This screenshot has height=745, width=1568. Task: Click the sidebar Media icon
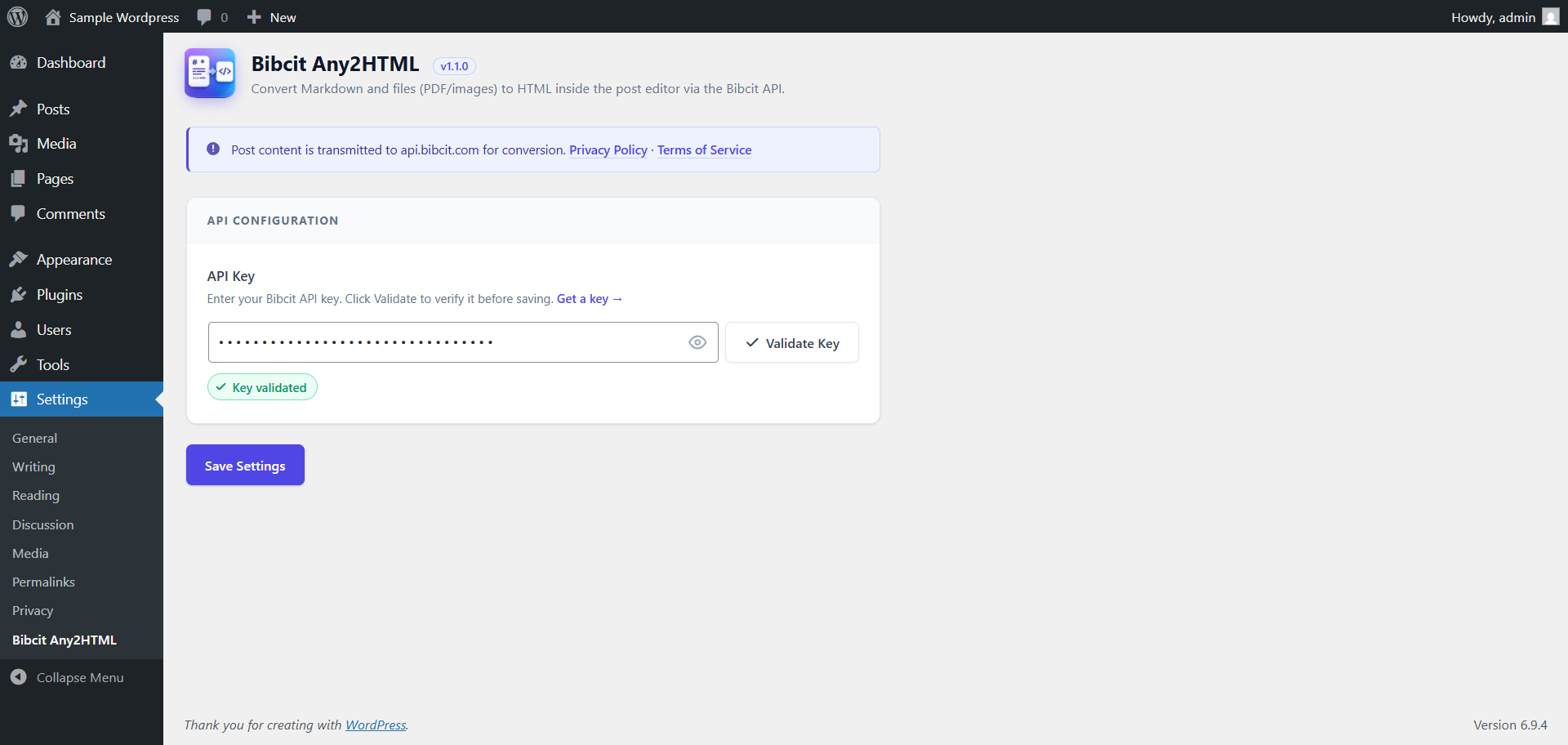pos(19,144)
